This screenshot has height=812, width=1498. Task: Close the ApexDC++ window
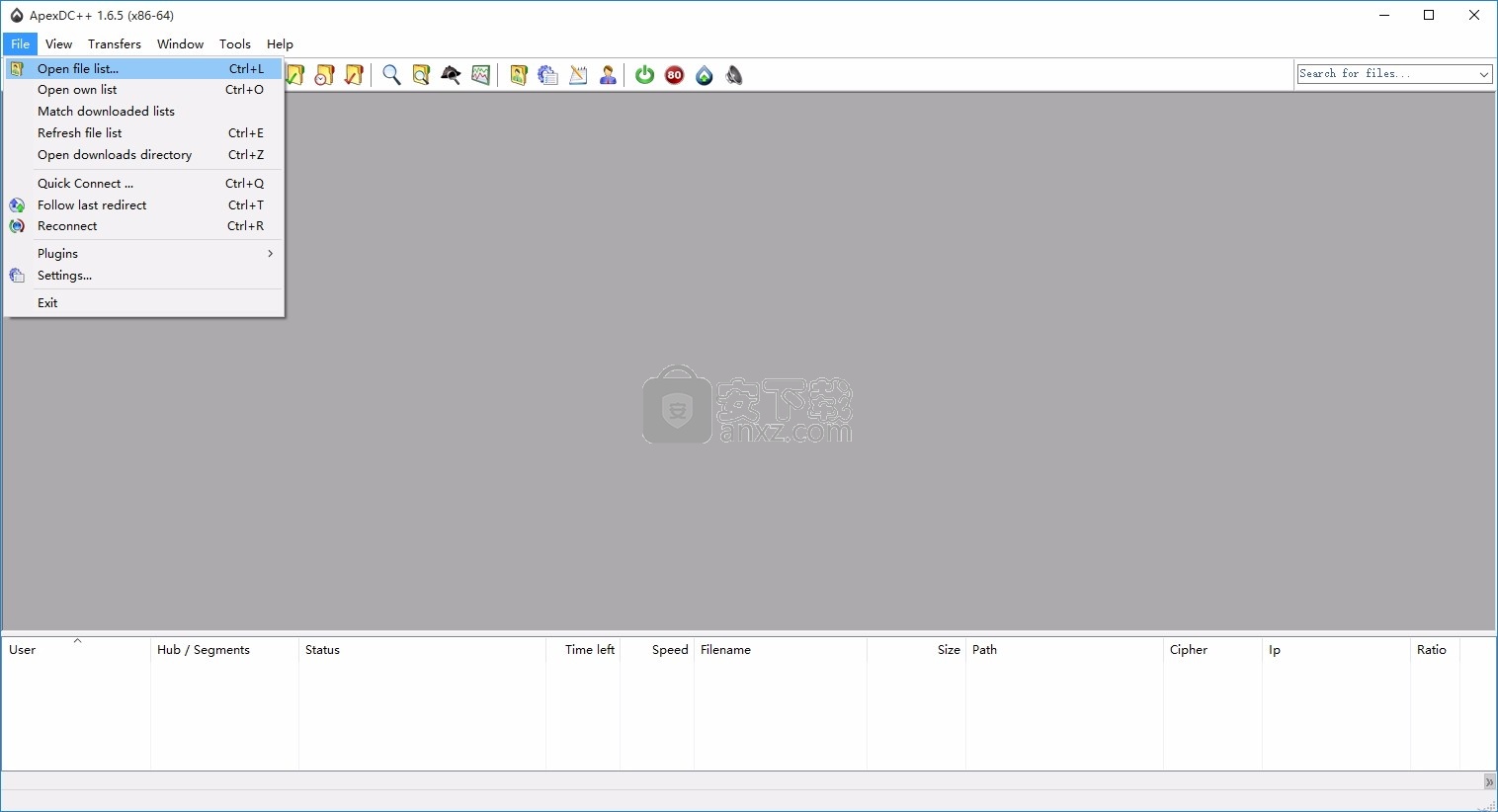pos(1474,16)
